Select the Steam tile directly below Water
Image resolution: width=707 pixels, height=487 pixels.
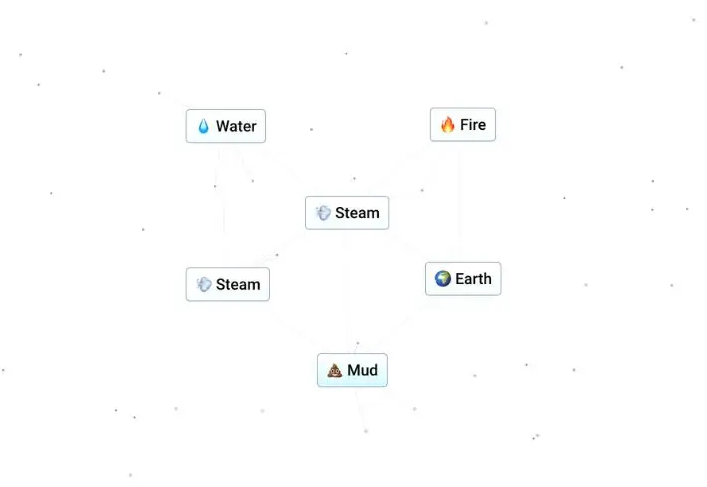[x=228, y=284]
